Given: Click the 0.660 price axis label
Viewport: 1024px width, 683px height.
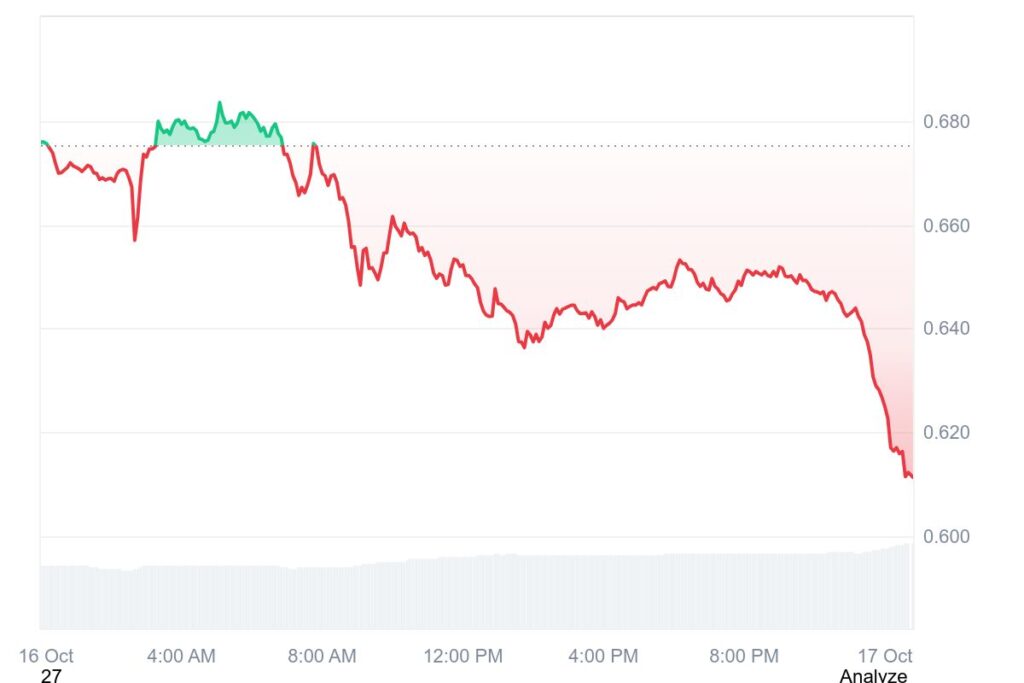Looking at the screenshot, I should [946, 226].
